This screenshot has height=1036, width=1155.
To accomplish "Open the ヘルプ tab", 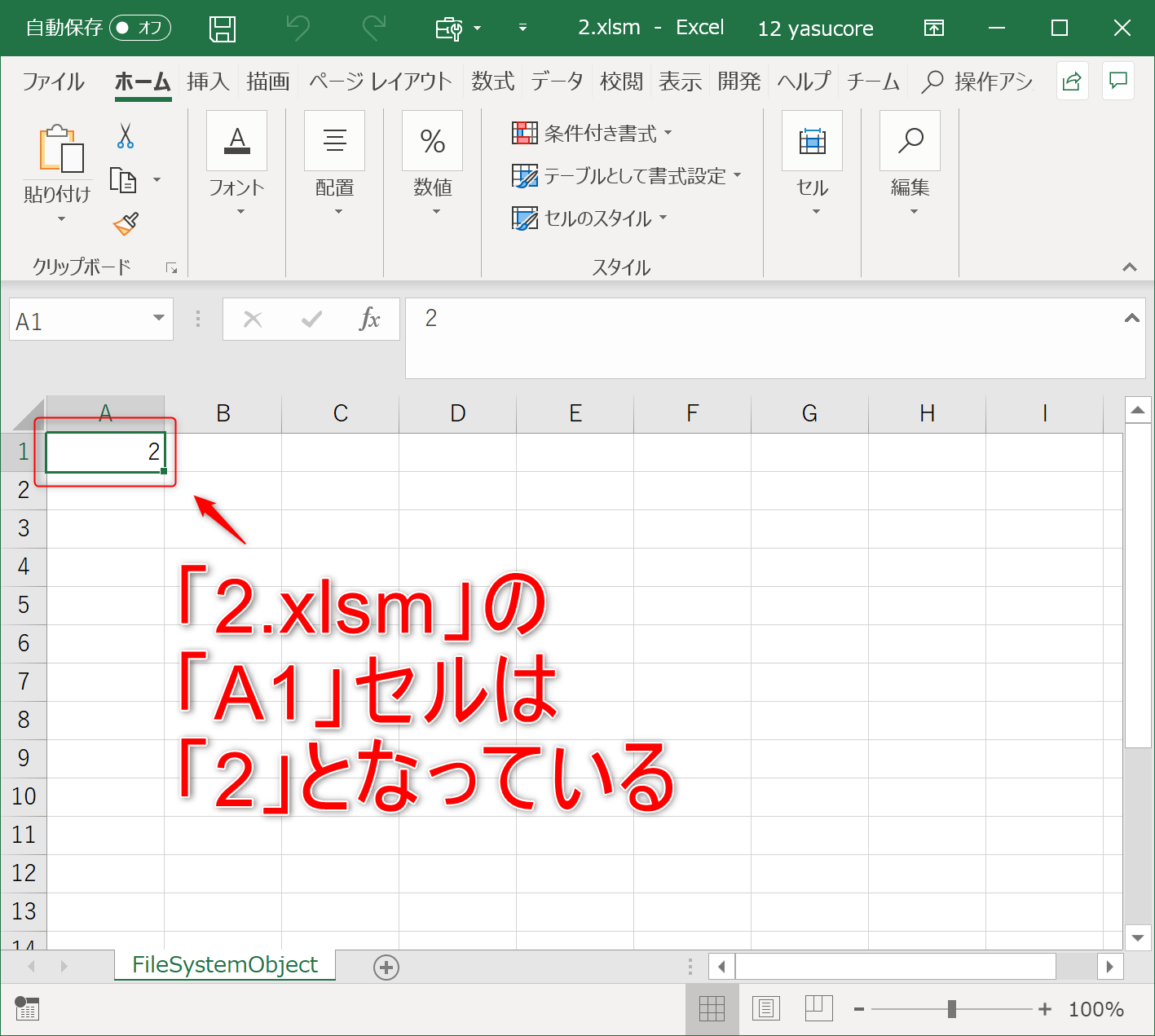I will (804, 82).
